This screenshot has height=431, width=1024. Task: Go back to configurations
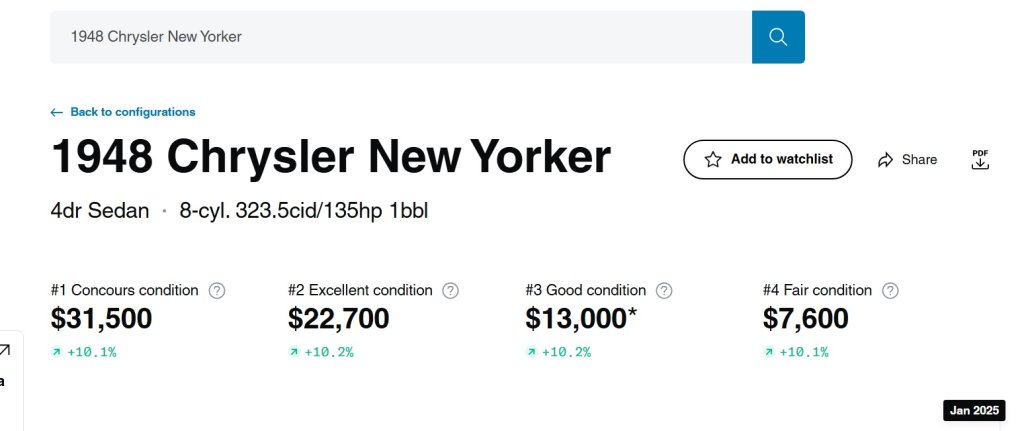123,112
